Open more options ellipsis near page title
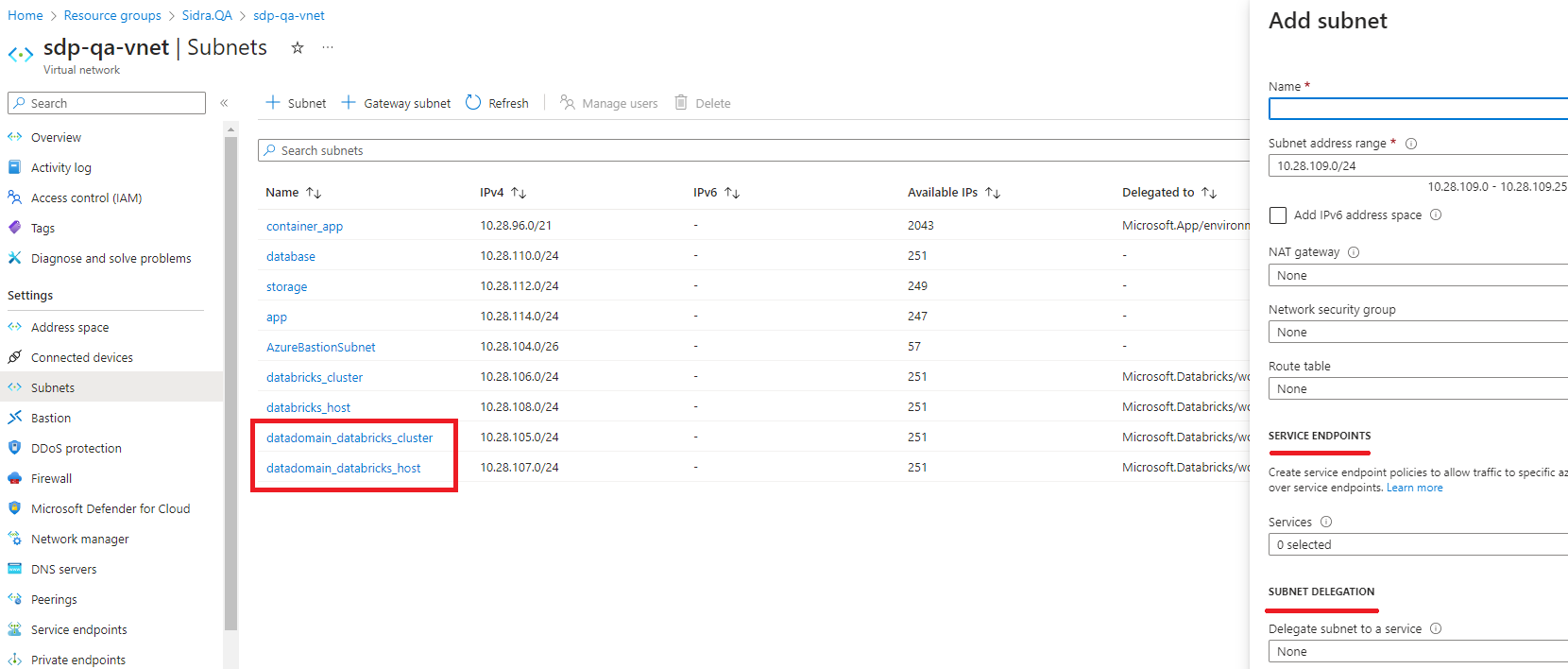The image size is (1568, 669). pyautogui.click(x=328, y=47)
